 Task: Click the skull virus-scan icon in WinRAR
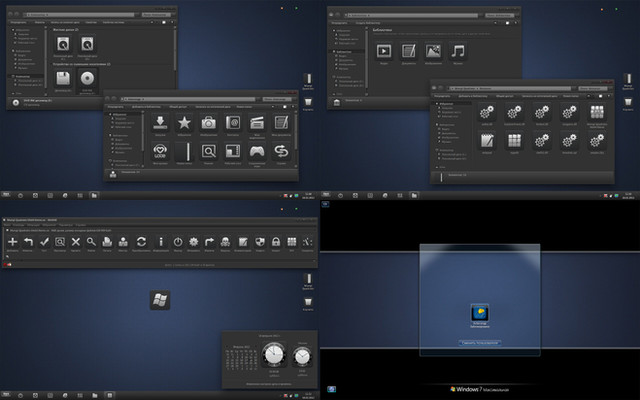(225, 242)
